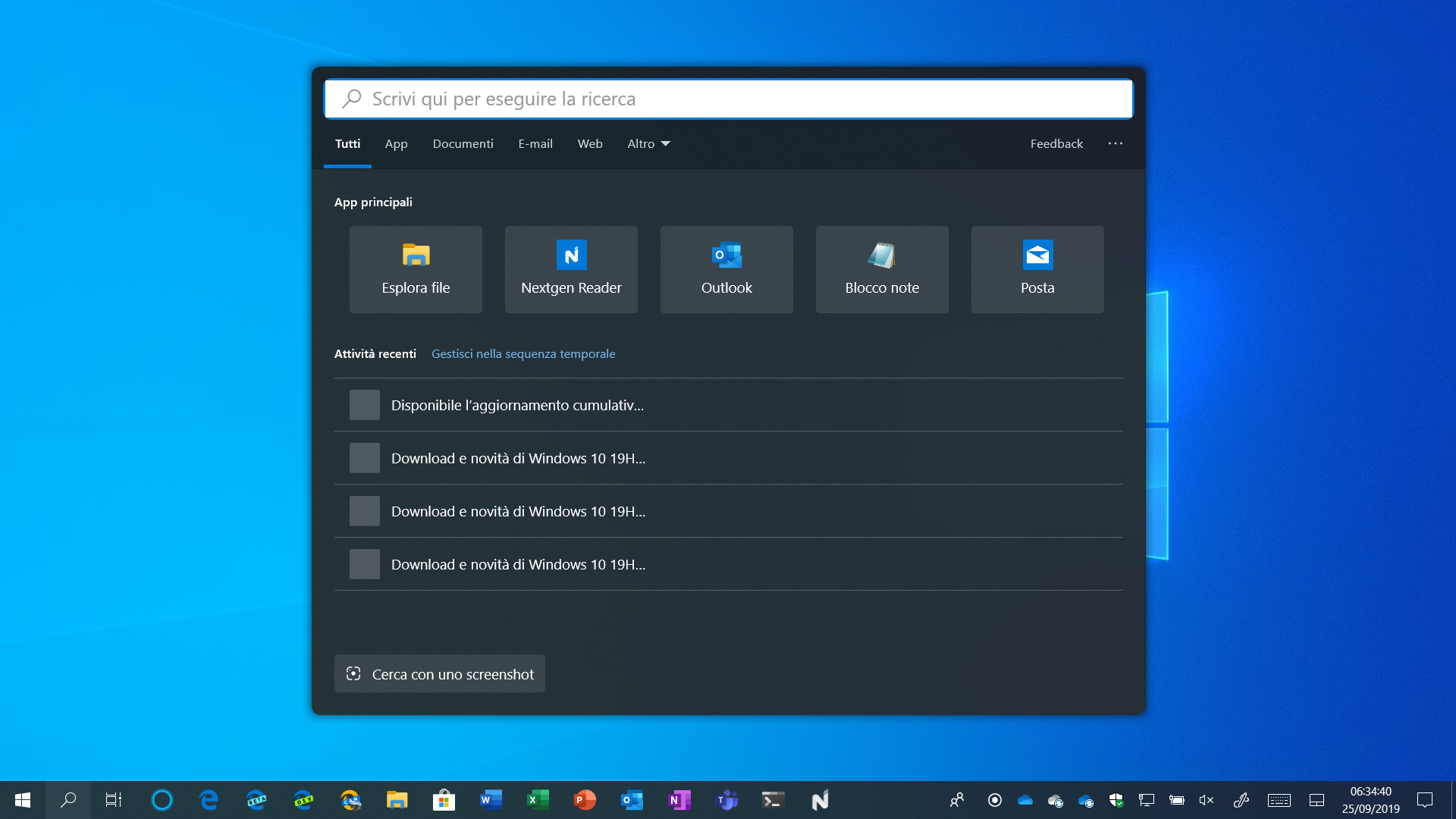Viewport: 1456px width, 819px height.
Task: Click the location tray icon
Action: (x=995, y=800)
